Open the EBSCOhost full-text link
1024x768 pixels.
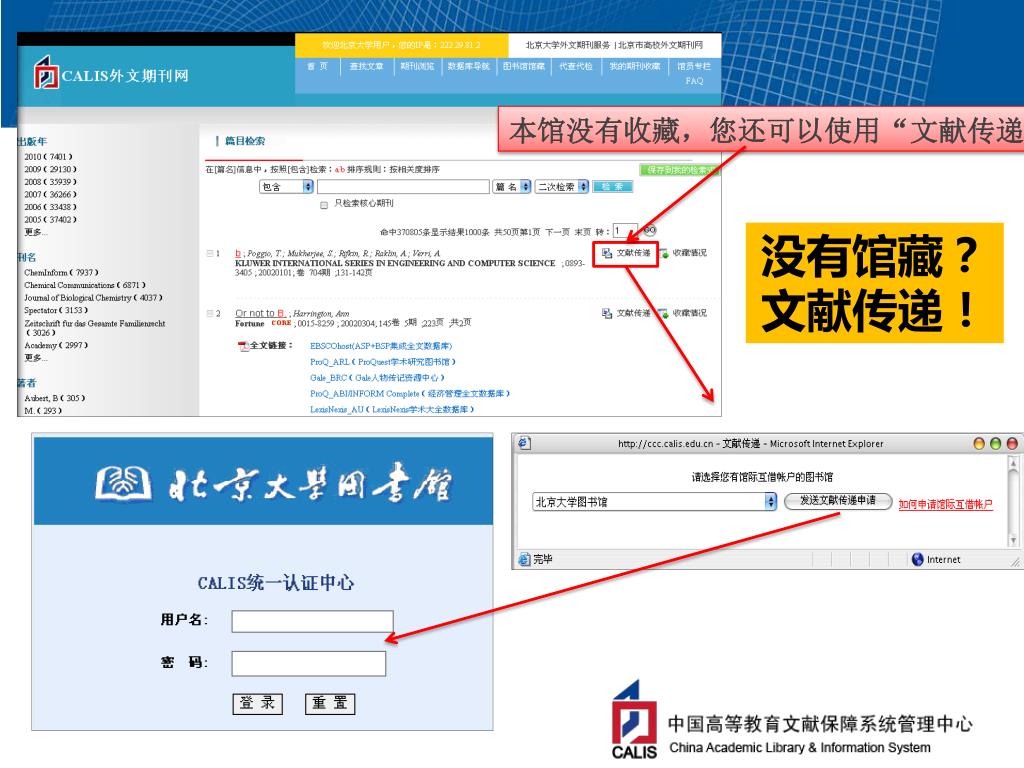[381, 346]
